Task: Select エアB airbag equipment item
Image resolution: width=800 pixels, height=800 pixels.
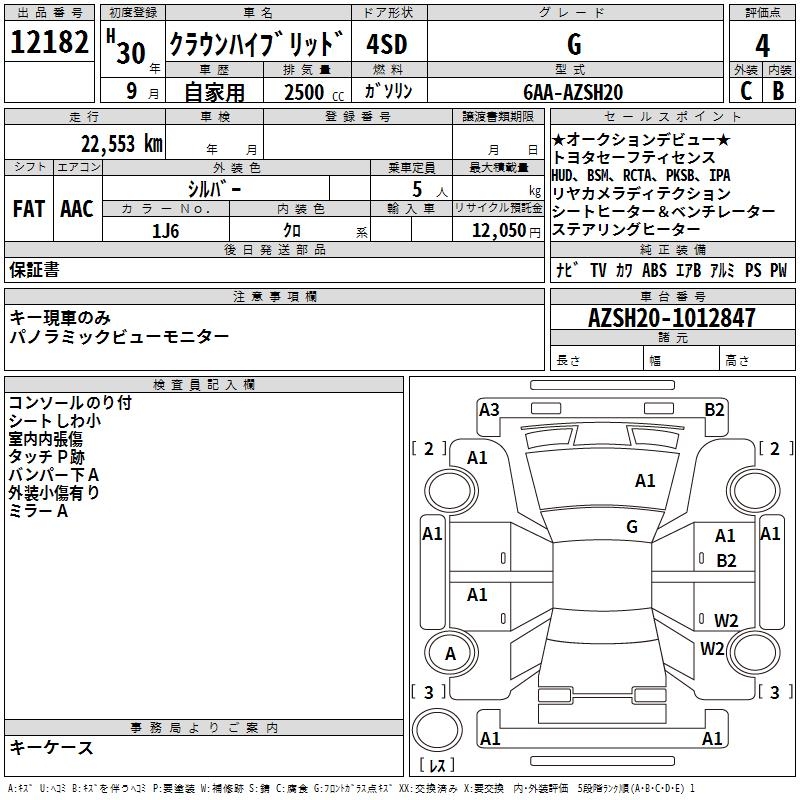Action: click(x=688, y=270)
